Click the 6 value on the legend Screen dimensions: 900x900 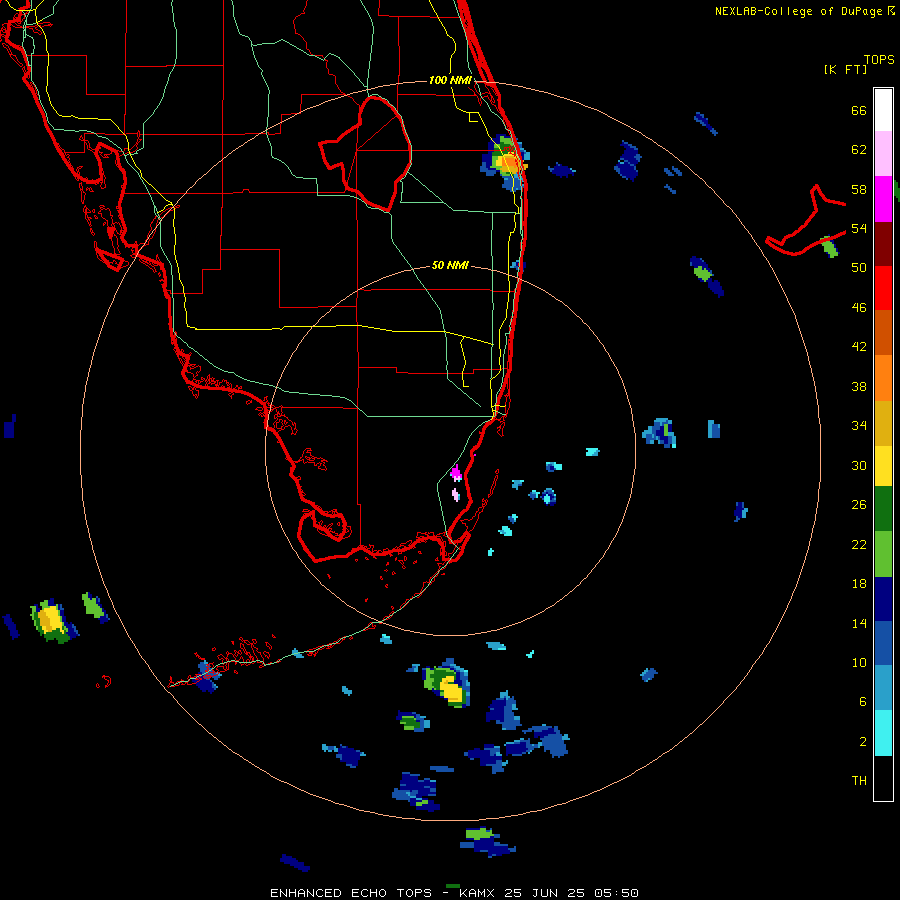[x=863, y=701]
